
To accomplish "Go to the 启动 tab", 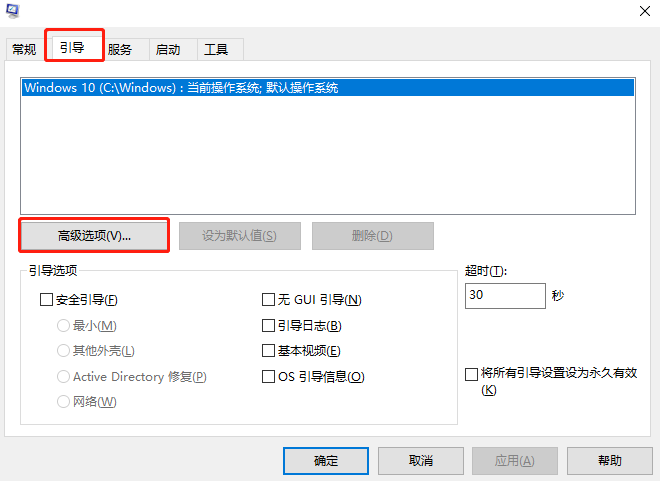I will (x=168, y=49).
